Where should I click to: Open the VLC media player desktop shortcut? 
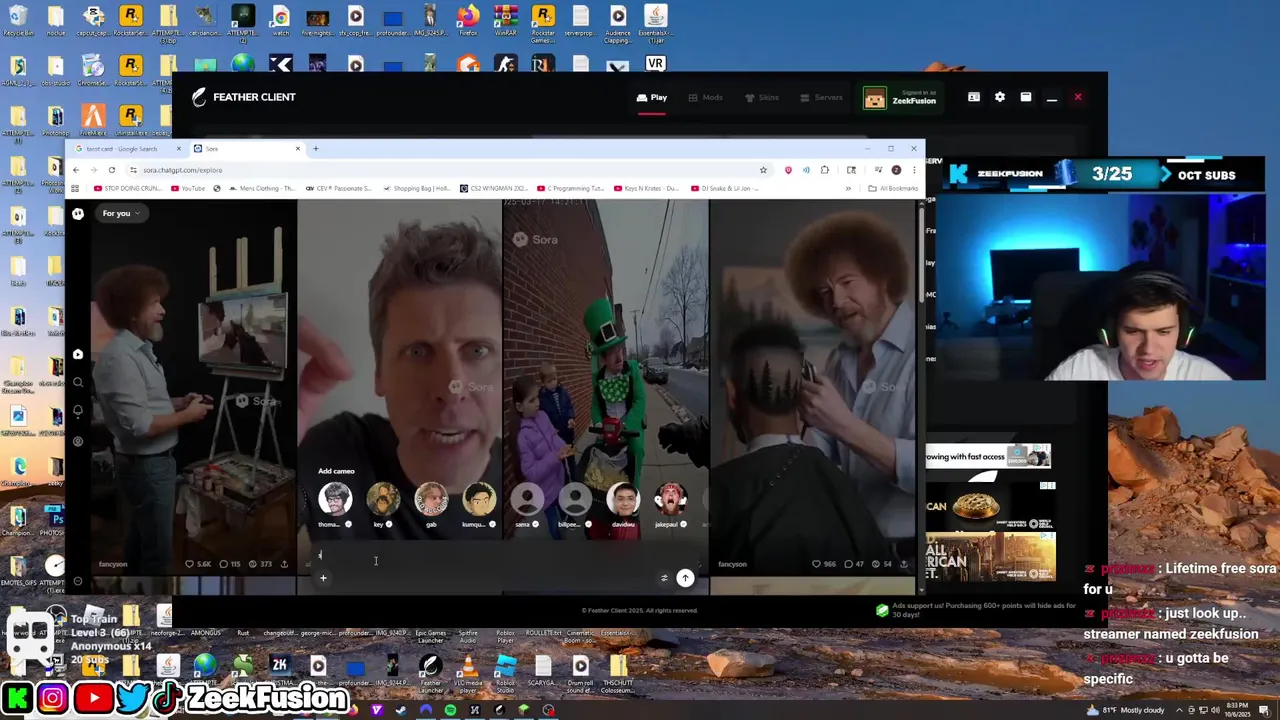467,670
